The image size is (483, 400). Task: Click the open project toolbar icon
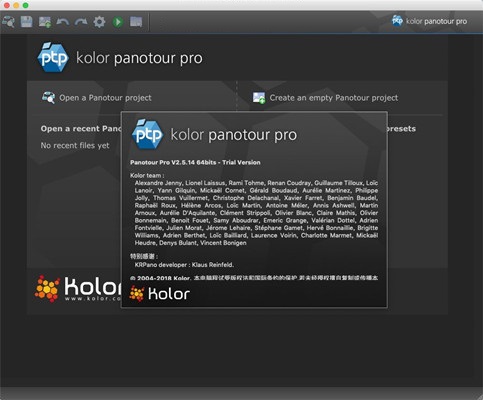(8, 22)
